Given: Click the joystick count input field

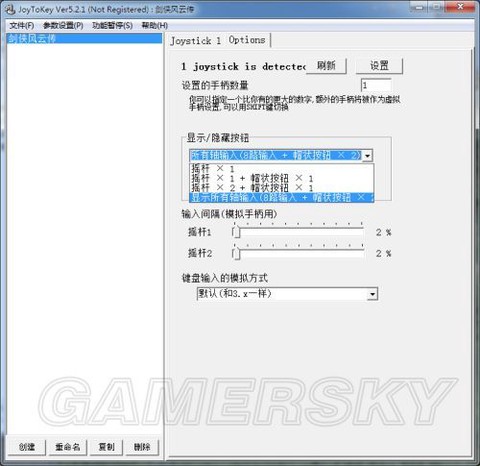Looking at the screenshot, I should pos(376,85).
